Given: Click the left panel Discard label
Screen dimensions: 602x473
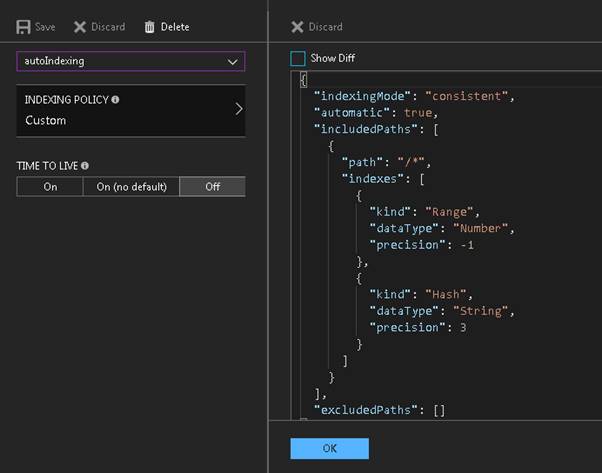Looking at the screenshot, I should pos(108,27).
